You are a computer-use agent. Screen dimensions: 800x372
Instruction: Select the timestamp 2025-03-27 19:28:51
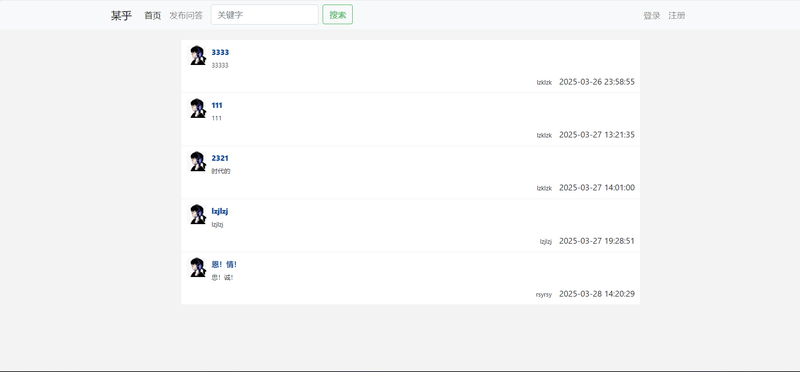point(597,241)
